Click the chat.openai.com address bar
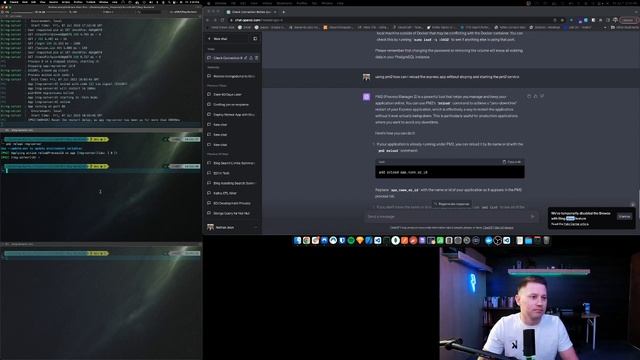 (392, 20)
